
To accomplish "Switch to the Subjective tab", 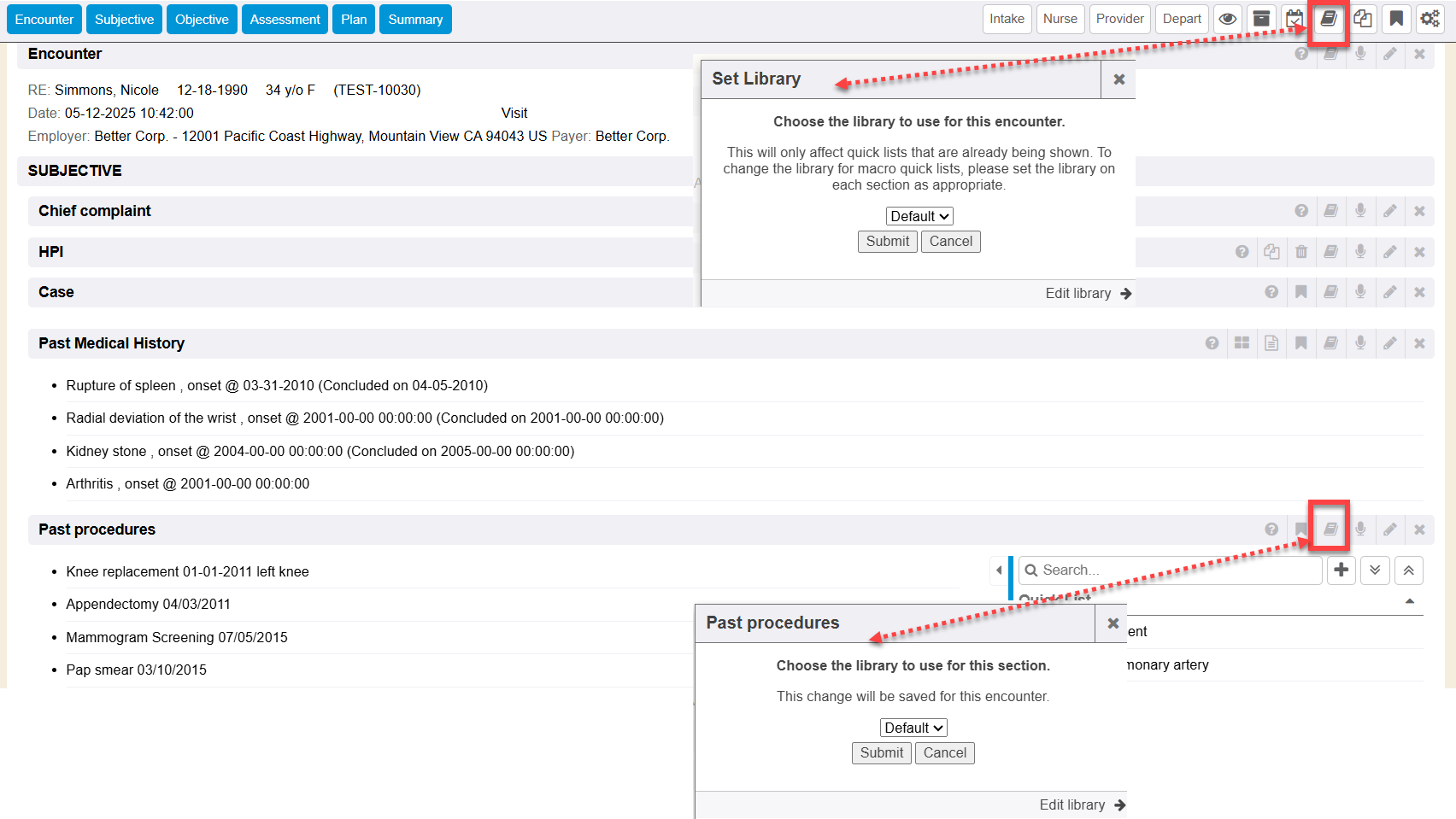I will pyautogui.click(x=124, y=20).
